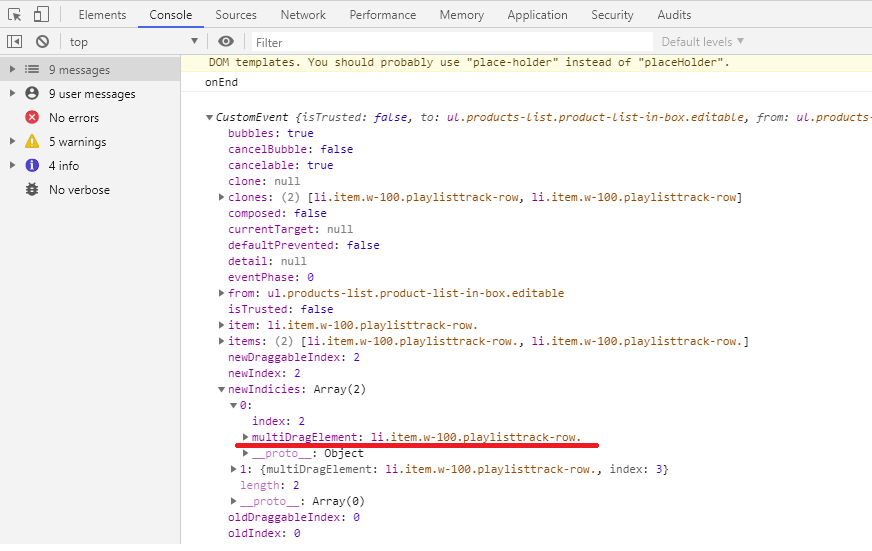Viewport: 872px width, 551px height.
Task: Open the Elements tab
Action: point(102,15)
